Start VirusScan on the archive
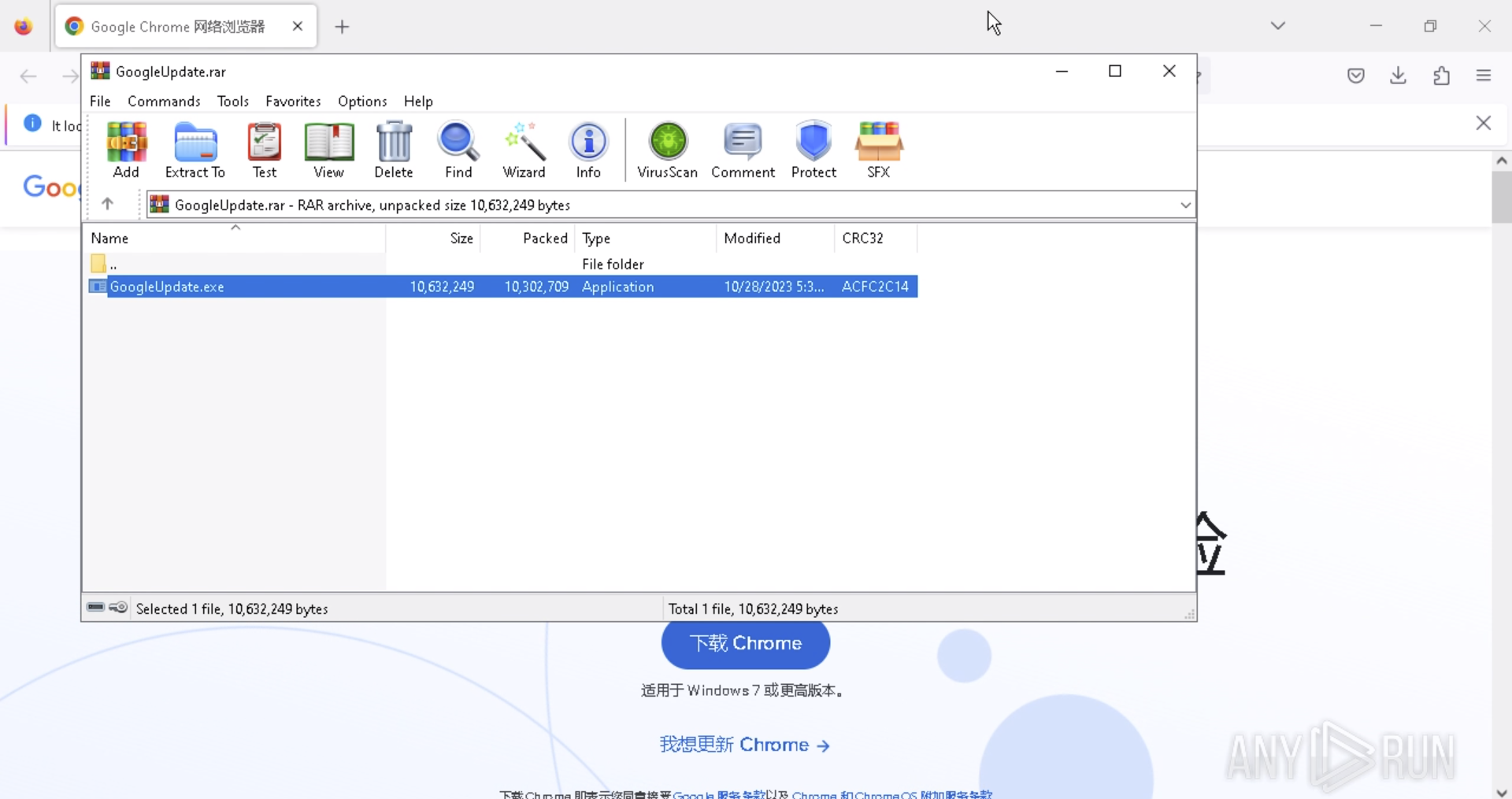Image resolution: width=1512 pixels, height=799 pixels. (x=667, y=150)
